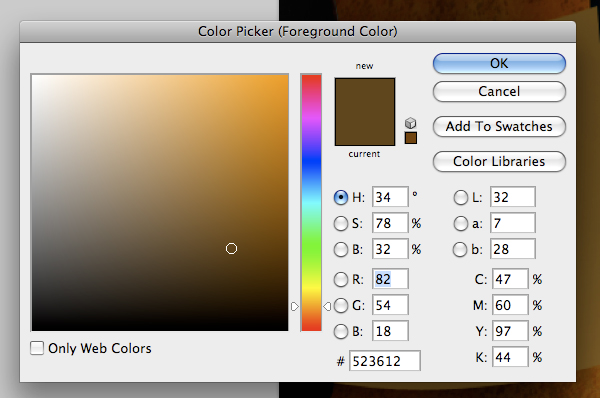Click the L field showing 32
600x398 pixels.
click(x=513, y=197)
